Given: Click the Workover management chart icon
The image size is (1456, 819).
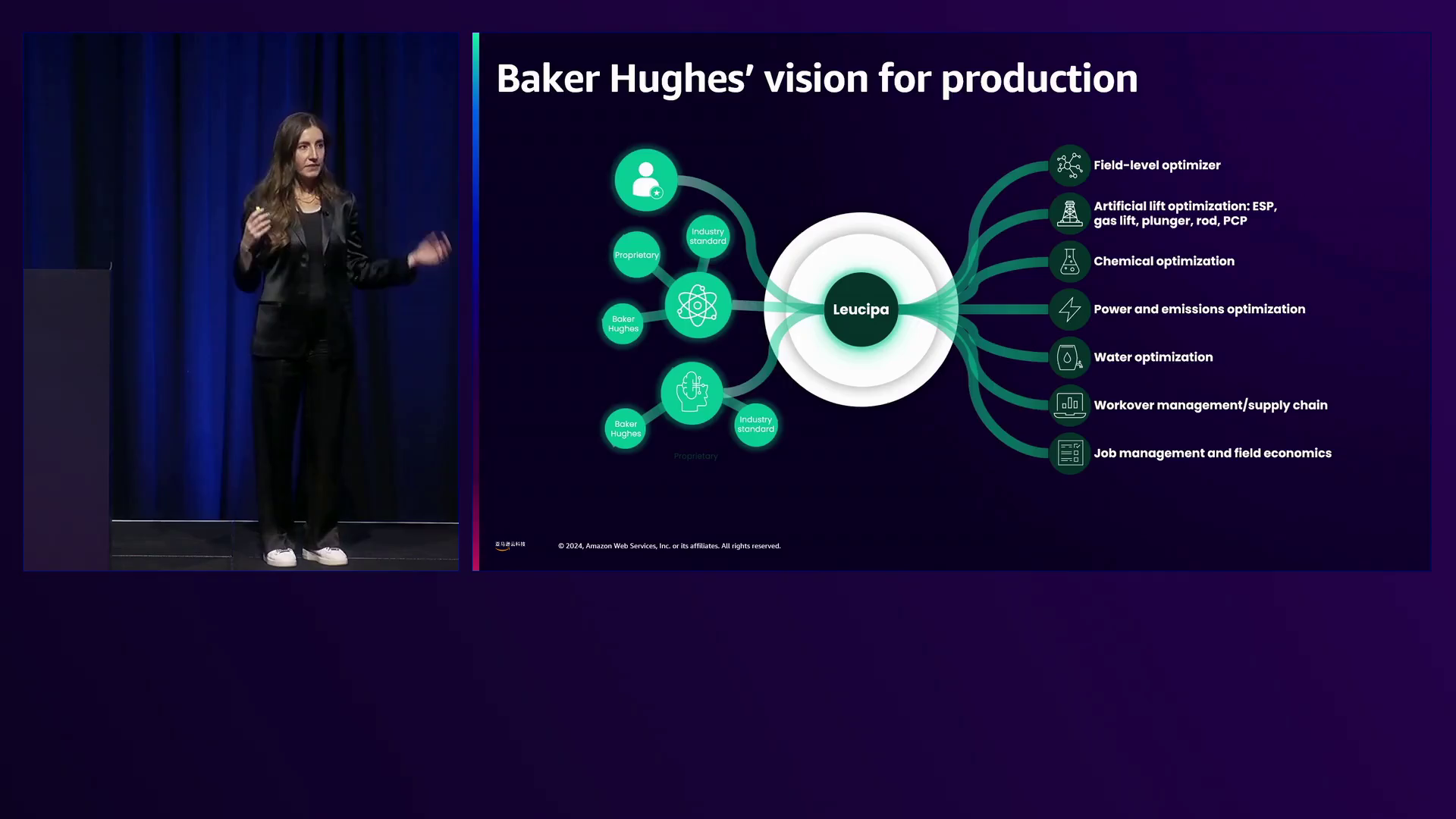Looking at the screenshot, I should click(1069, 405).
